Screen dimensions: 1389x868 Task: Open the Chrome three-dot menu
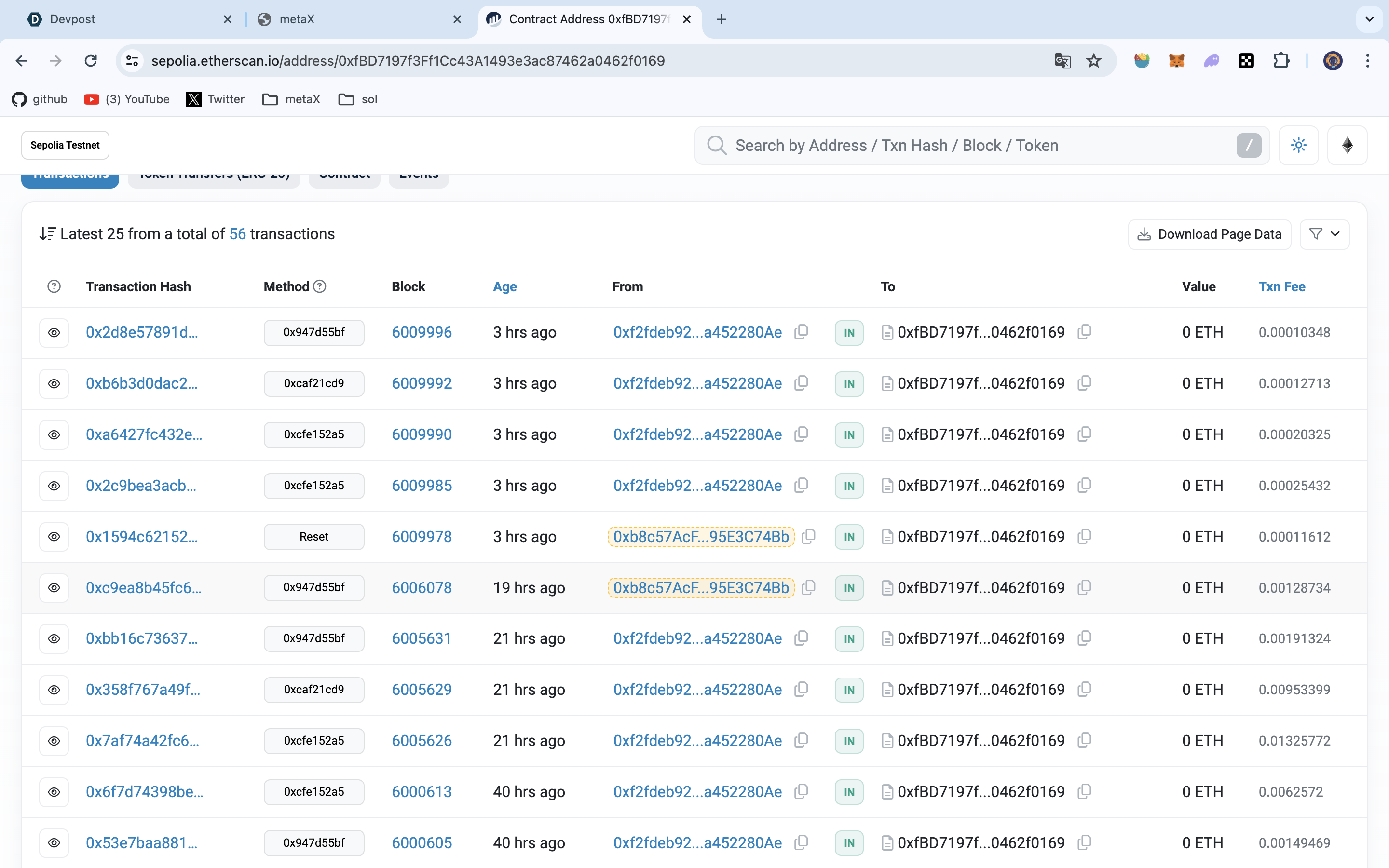coord(1368,61)
